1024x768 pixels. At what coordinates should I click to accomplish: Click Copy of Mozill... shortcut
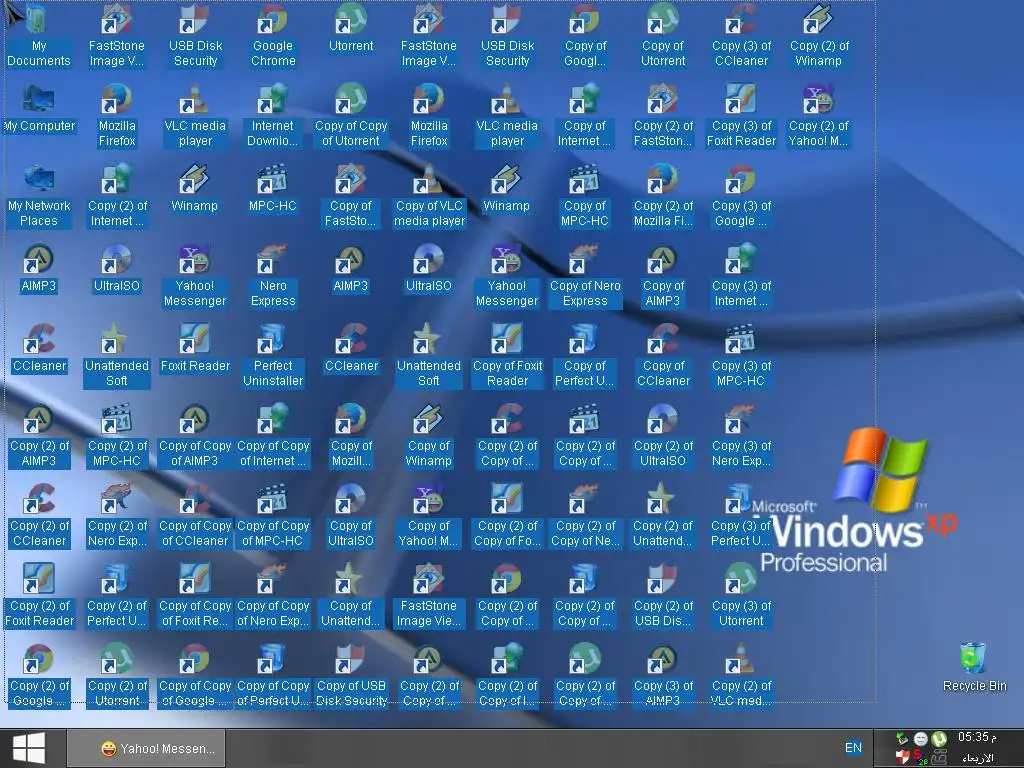(x=351, y=436)
